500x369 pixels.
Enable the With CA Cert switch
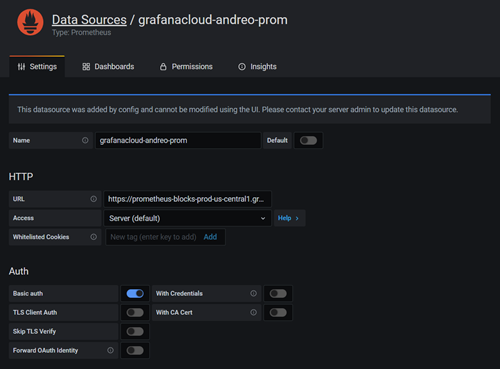click(x=278, y=312)
